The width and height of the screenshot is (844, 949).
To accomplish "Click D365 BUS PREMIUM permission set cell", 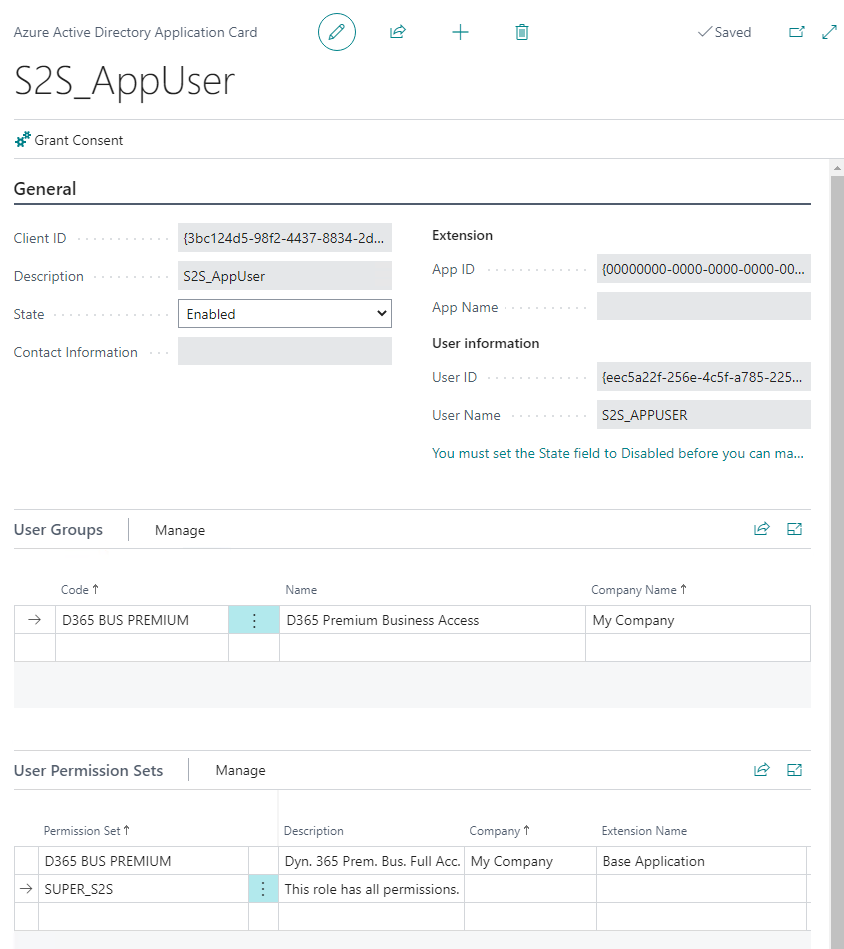I will (143, 861).
